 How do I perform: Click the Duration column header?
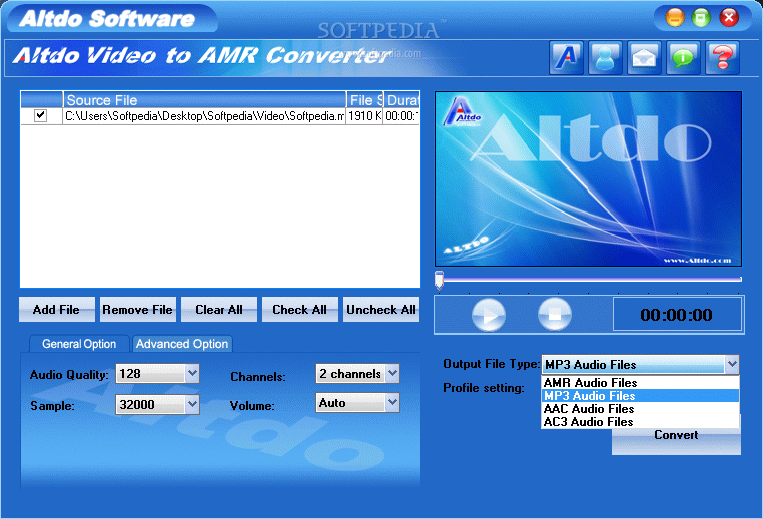click(402, 100)
